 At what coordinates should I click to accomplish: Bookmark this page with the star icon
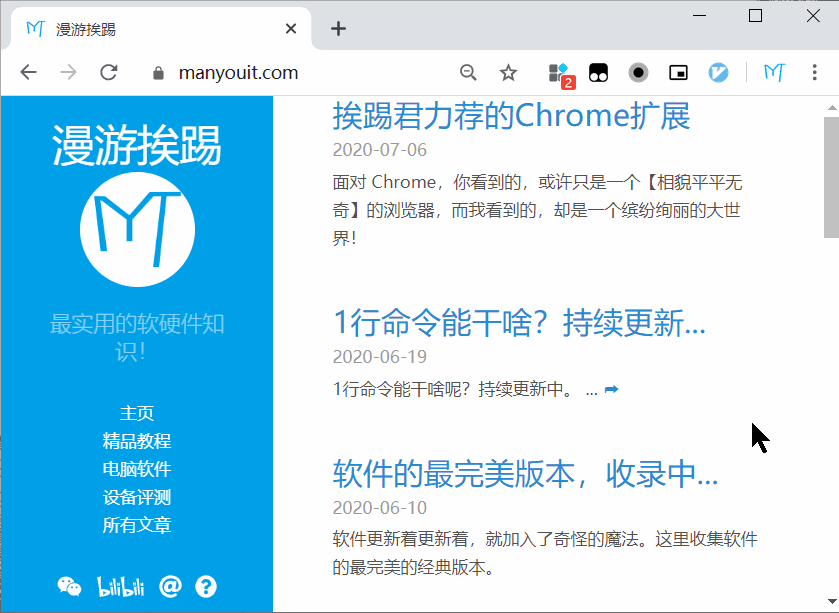(x=508, y=72)
